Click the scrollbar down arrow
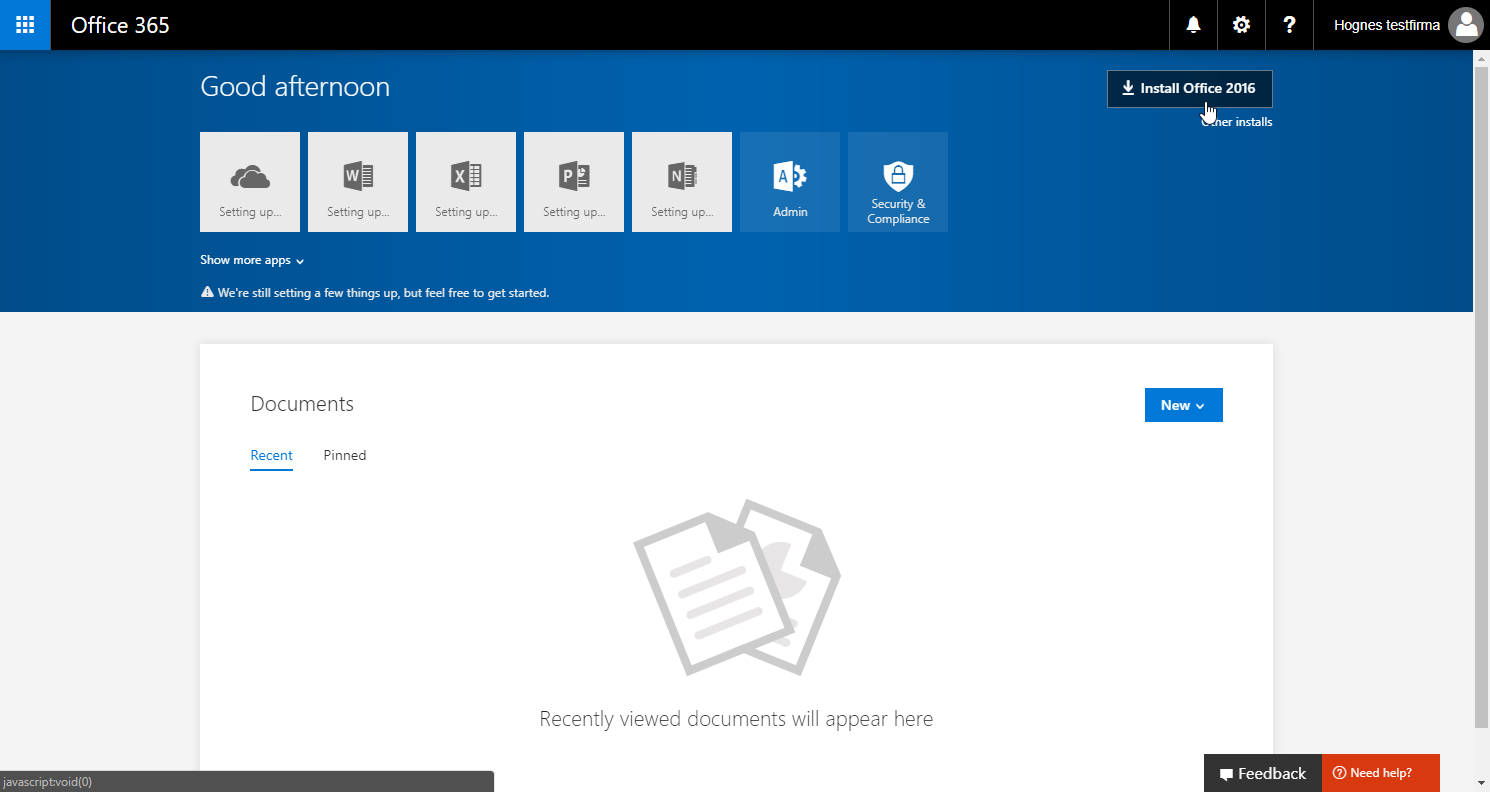This screenshot has width=1490, height=792. pyautogui.click(x=1481, y=782)
